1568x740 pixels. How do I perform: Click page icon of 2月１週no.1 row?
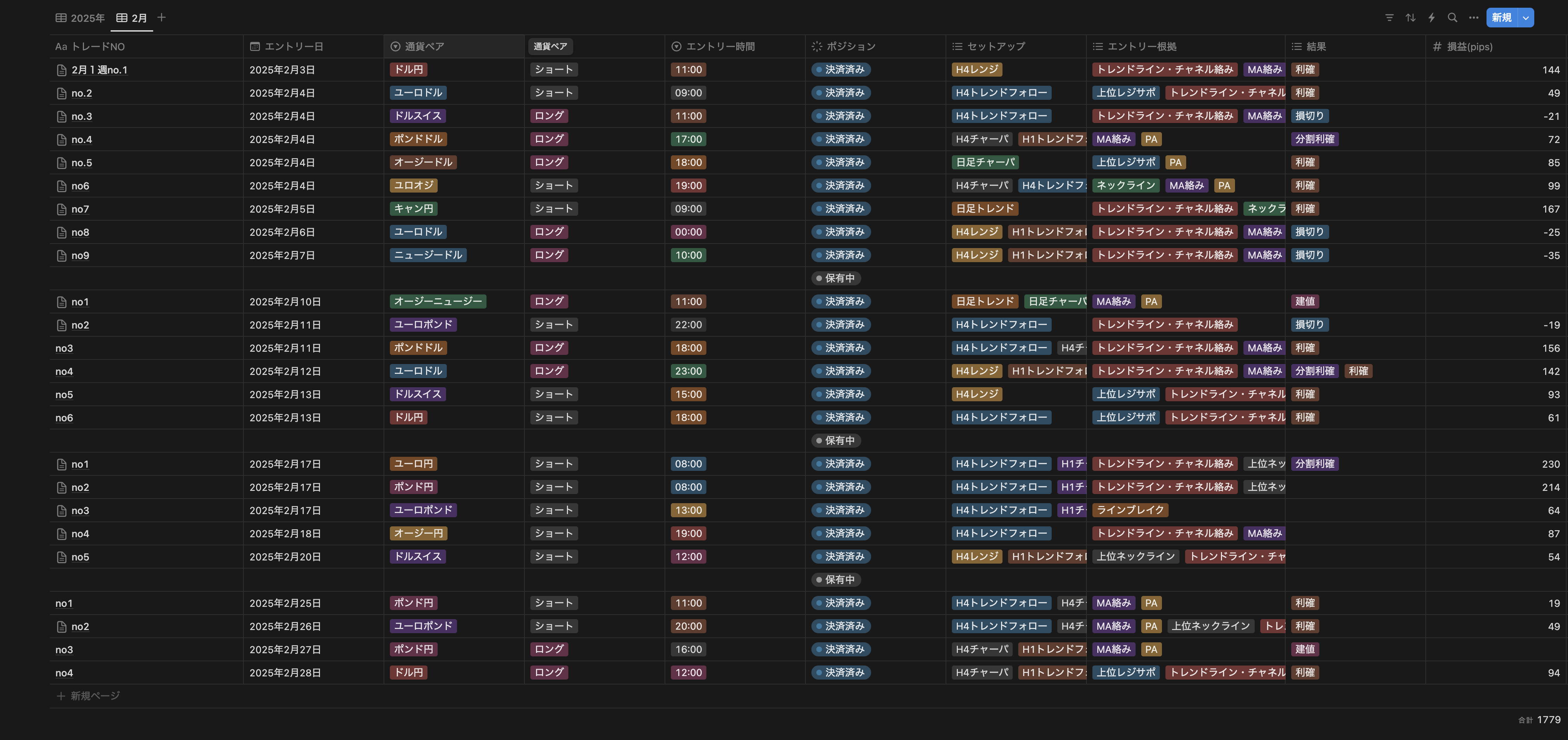pos(61,70)
